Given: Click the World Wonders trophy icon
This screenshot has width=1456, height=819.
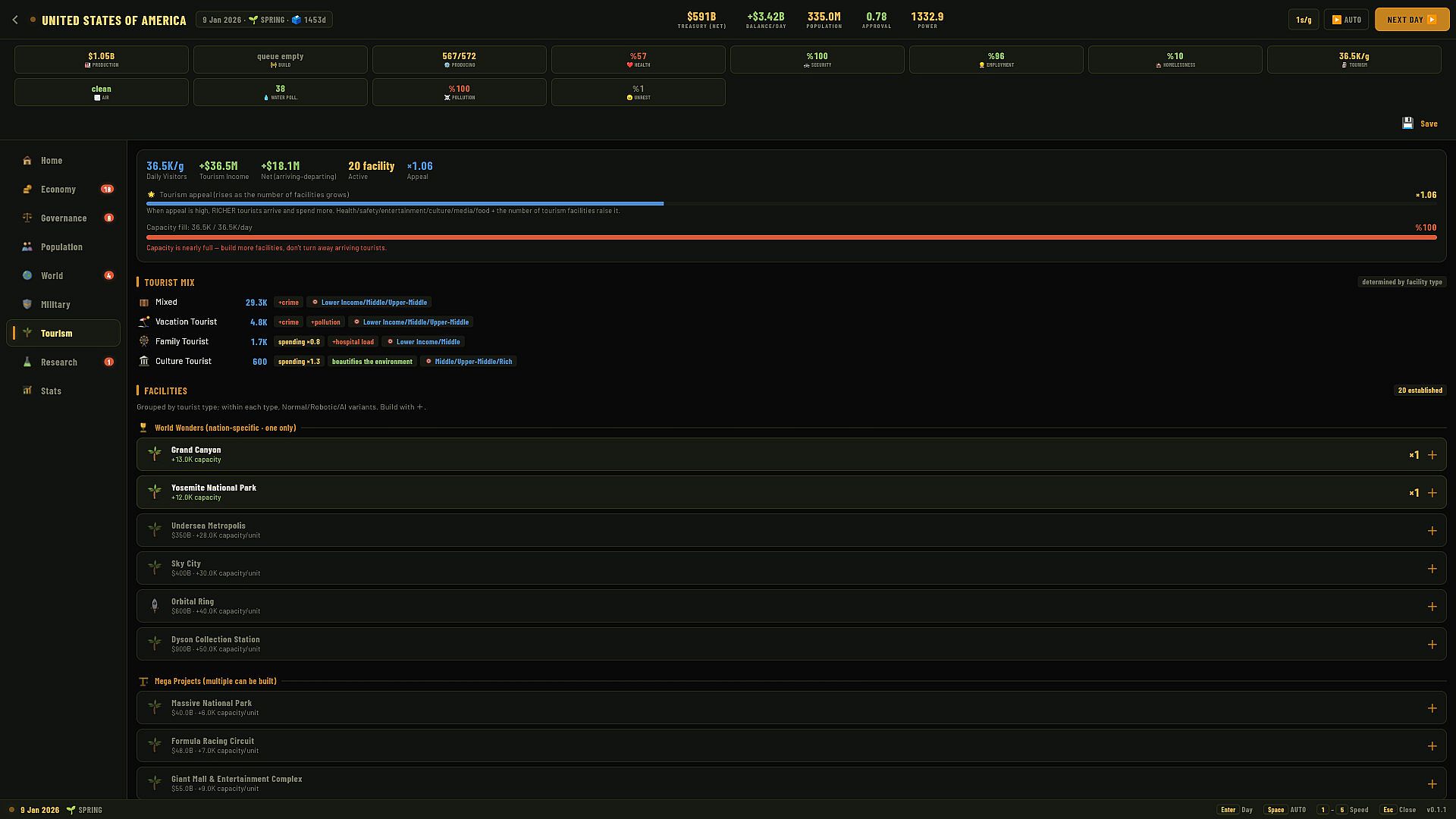Looking at the screenshot, I should click(143, 428).
